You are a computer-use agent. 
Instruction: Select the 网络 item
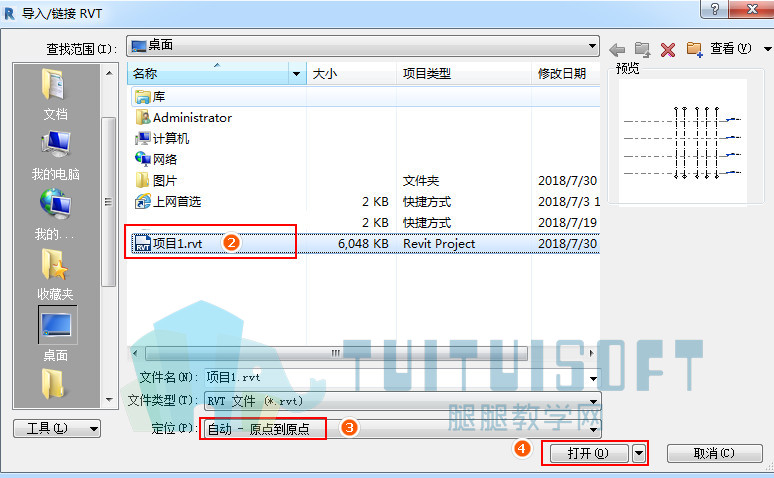[x=156, y=159]
